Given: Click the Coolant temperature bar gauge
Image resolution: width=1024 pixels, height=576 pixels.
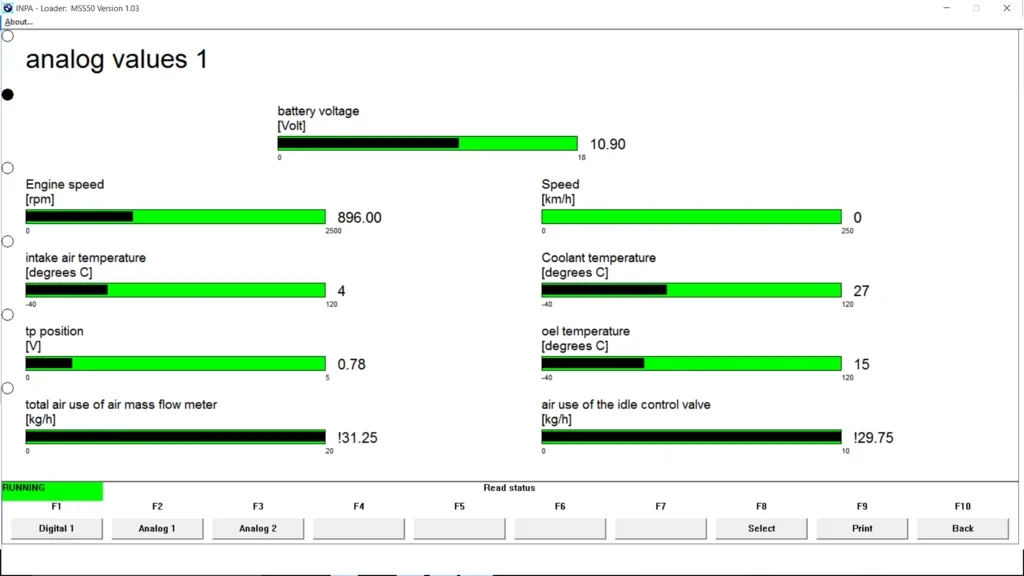Looking at the screenshot, I should click(691, 290).
